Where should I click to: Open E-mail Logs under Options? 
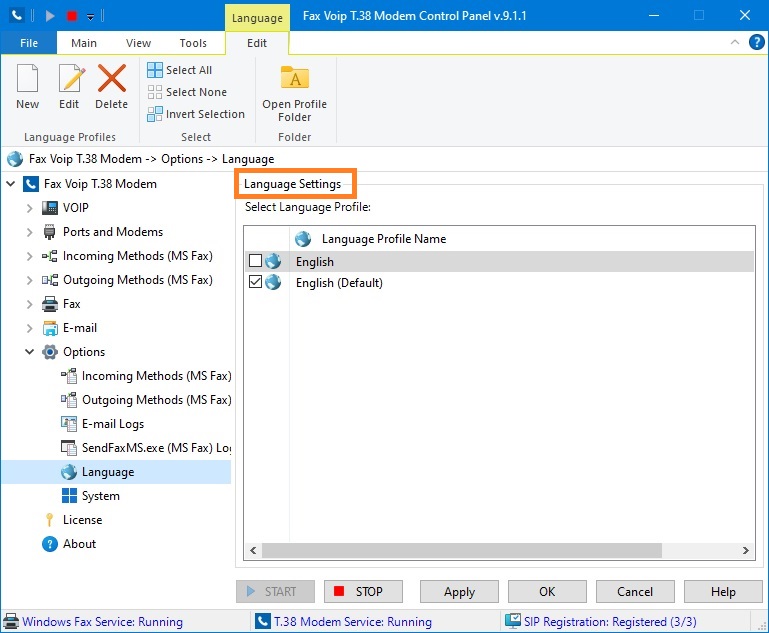coord(103,424)
